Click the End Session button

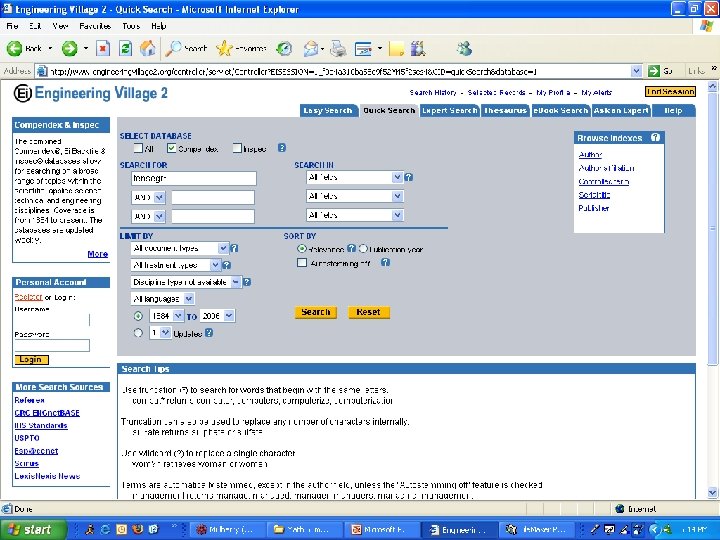tap(670, 92)
